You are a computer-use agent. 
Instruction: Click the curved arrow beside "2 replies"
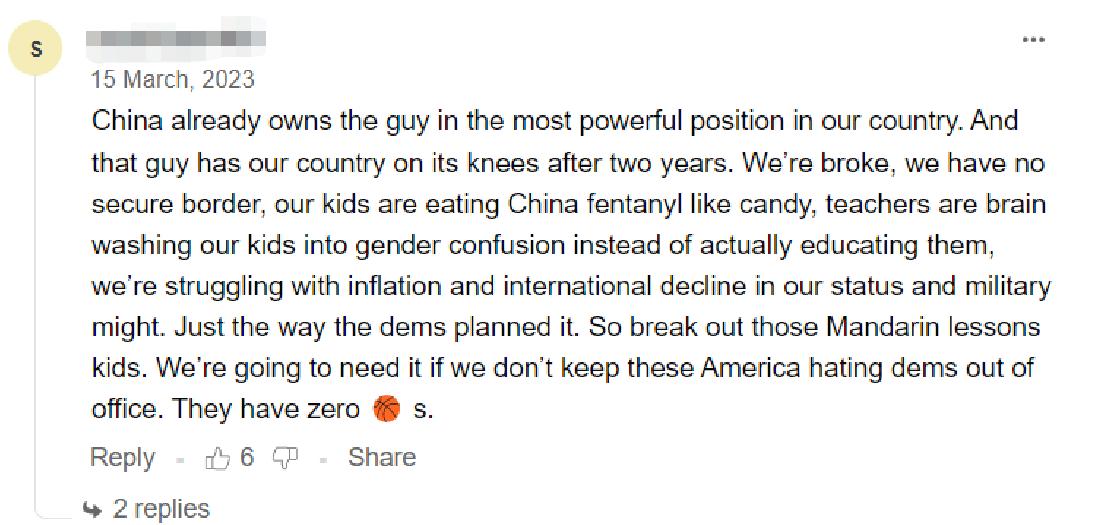tap(93, 509)
